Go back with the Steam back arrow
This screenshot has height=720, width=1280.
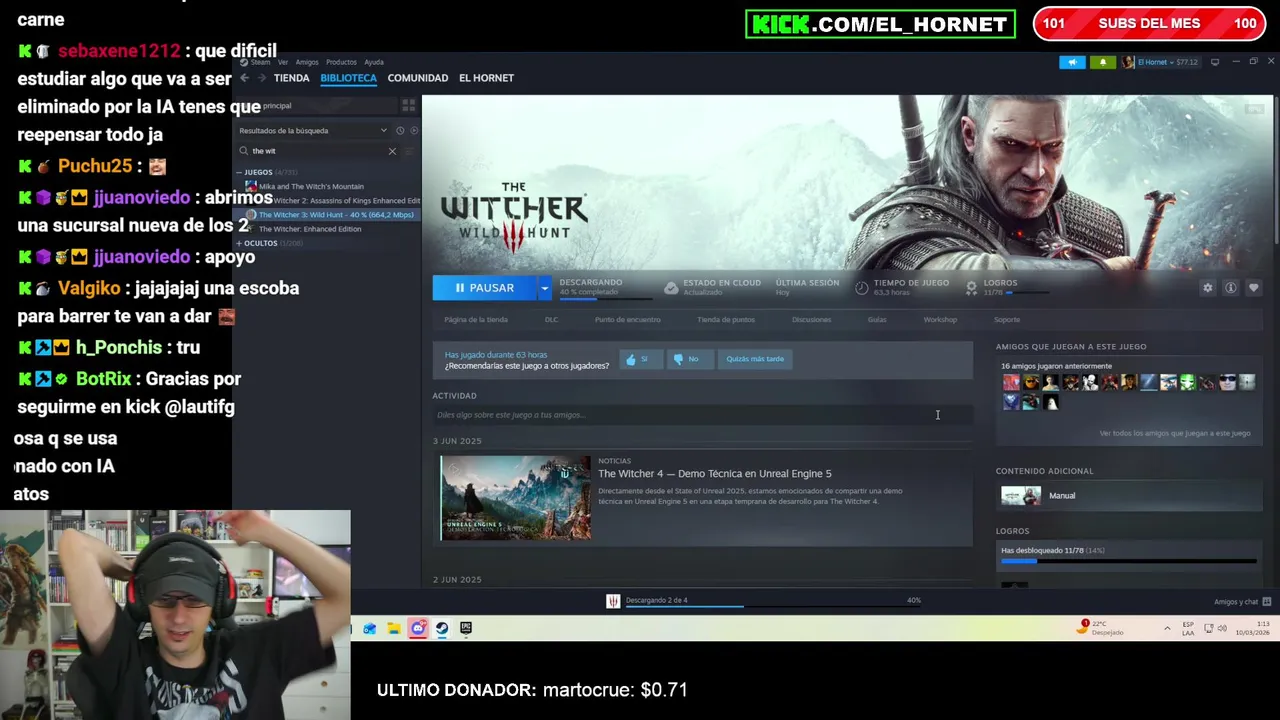(244, 78)
